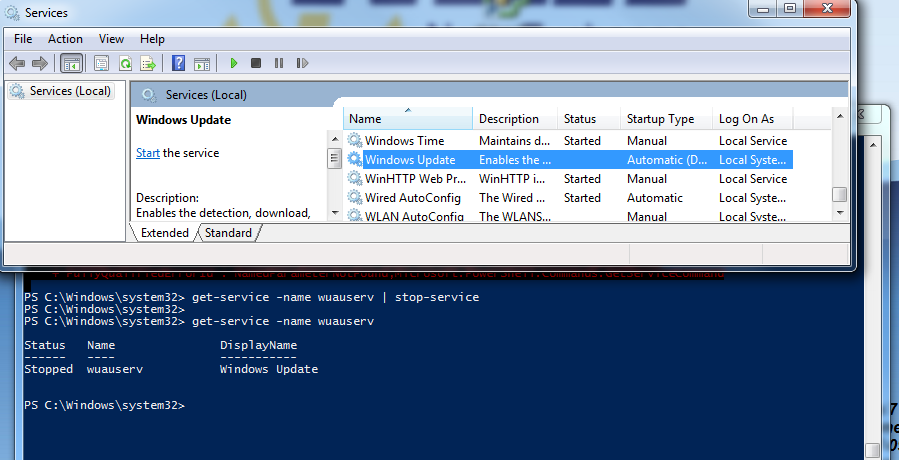899x460 pixels.
Task: Click the Refresh toolbar icon
Action: [x=125, y=63]
